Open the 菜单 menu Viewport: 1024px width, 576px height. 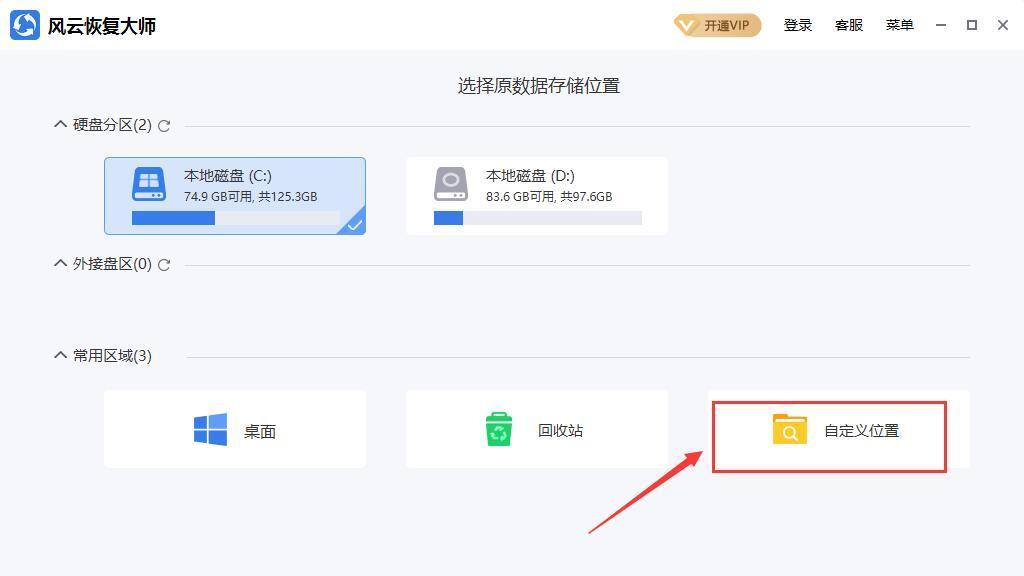point(899,25)
